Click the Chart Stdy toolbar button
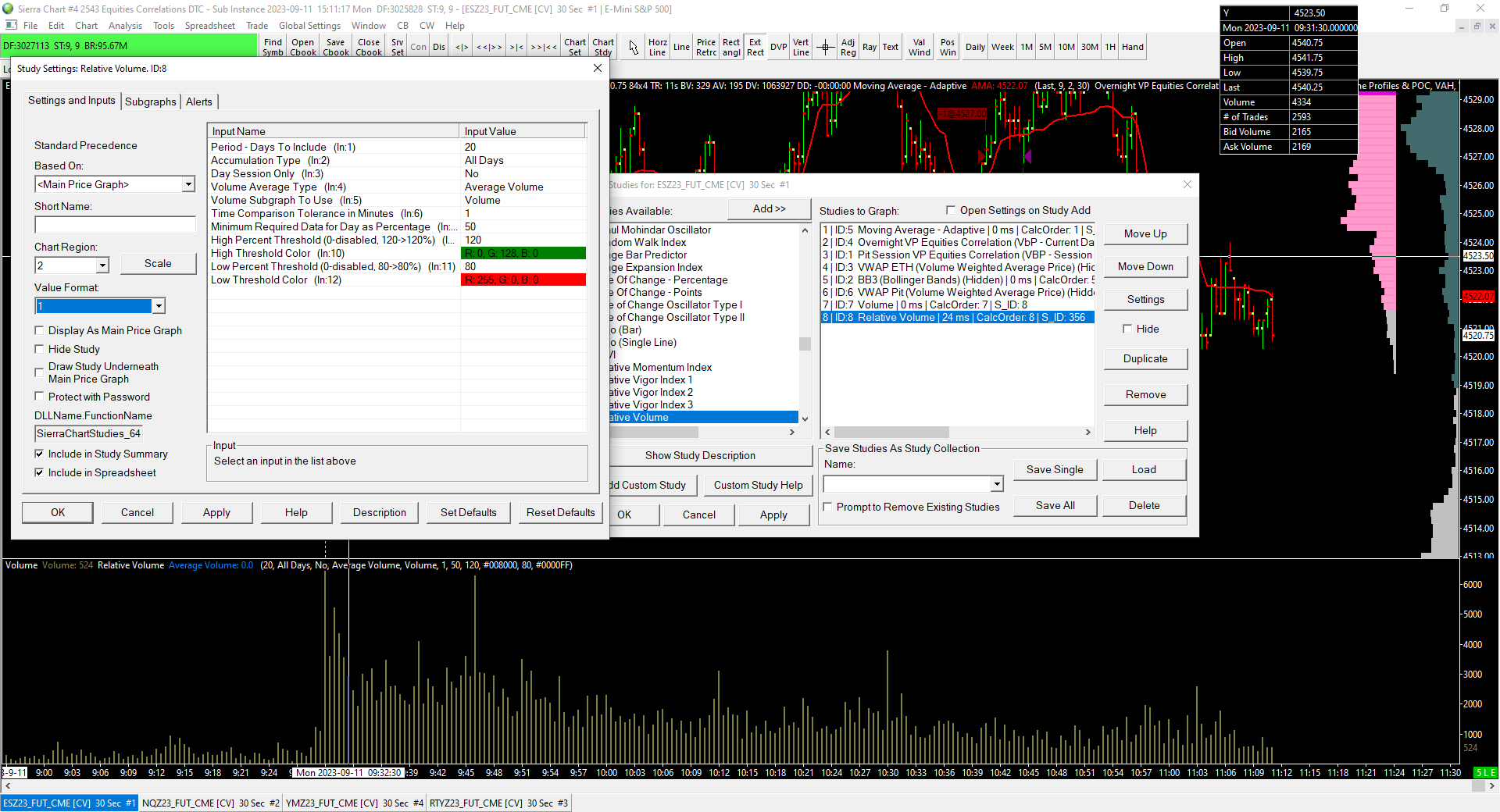The image size is (1500, 812). (602, 48)
